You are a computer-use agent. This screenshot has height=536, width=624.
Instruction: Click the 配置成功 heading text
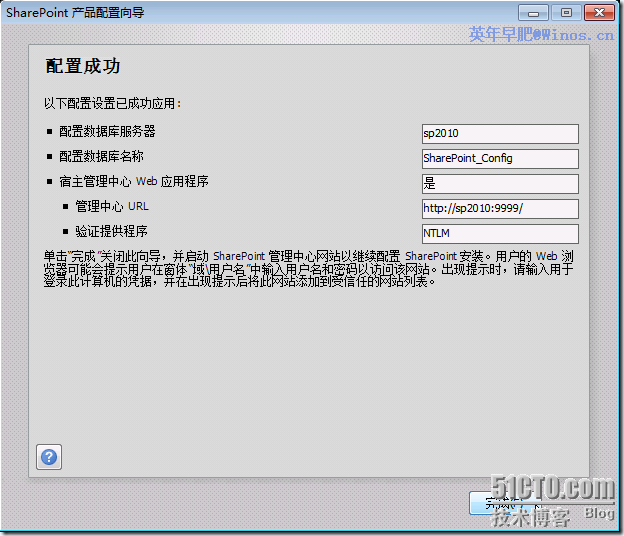click(x=83, y=66)
